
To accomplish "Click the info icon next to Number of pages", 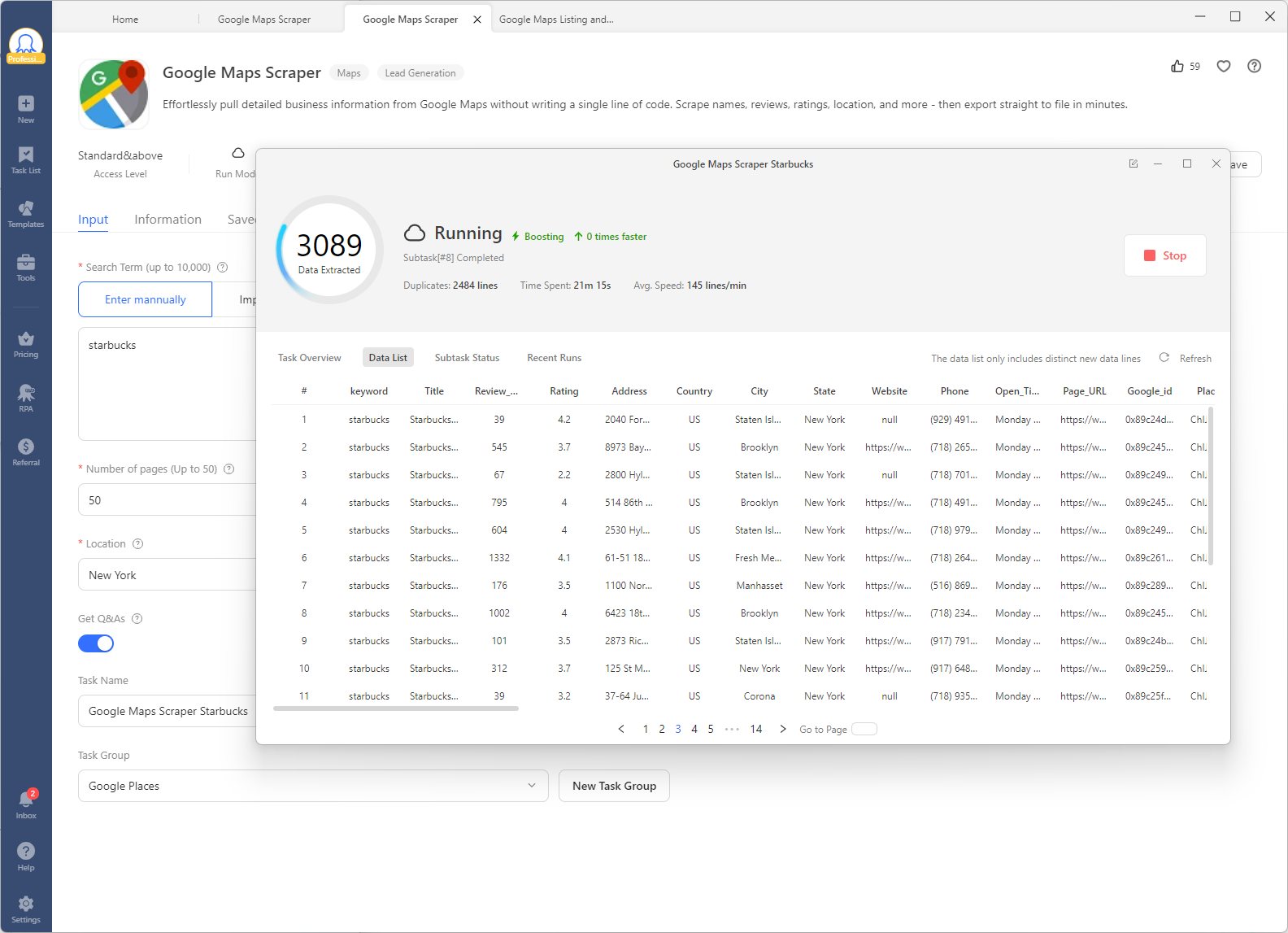I will tap(229, 469).
